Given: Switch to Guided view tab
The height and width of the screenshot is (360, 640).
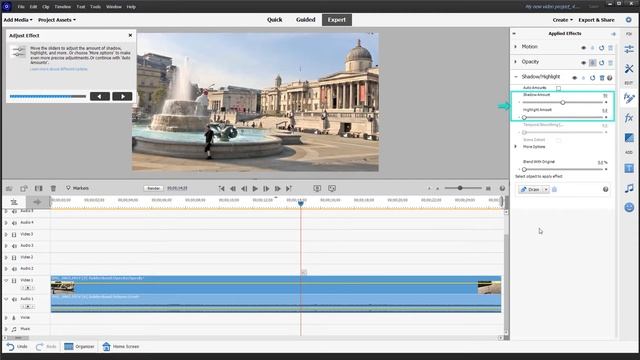Looking at the screenshot, I should tap(306, 20).
